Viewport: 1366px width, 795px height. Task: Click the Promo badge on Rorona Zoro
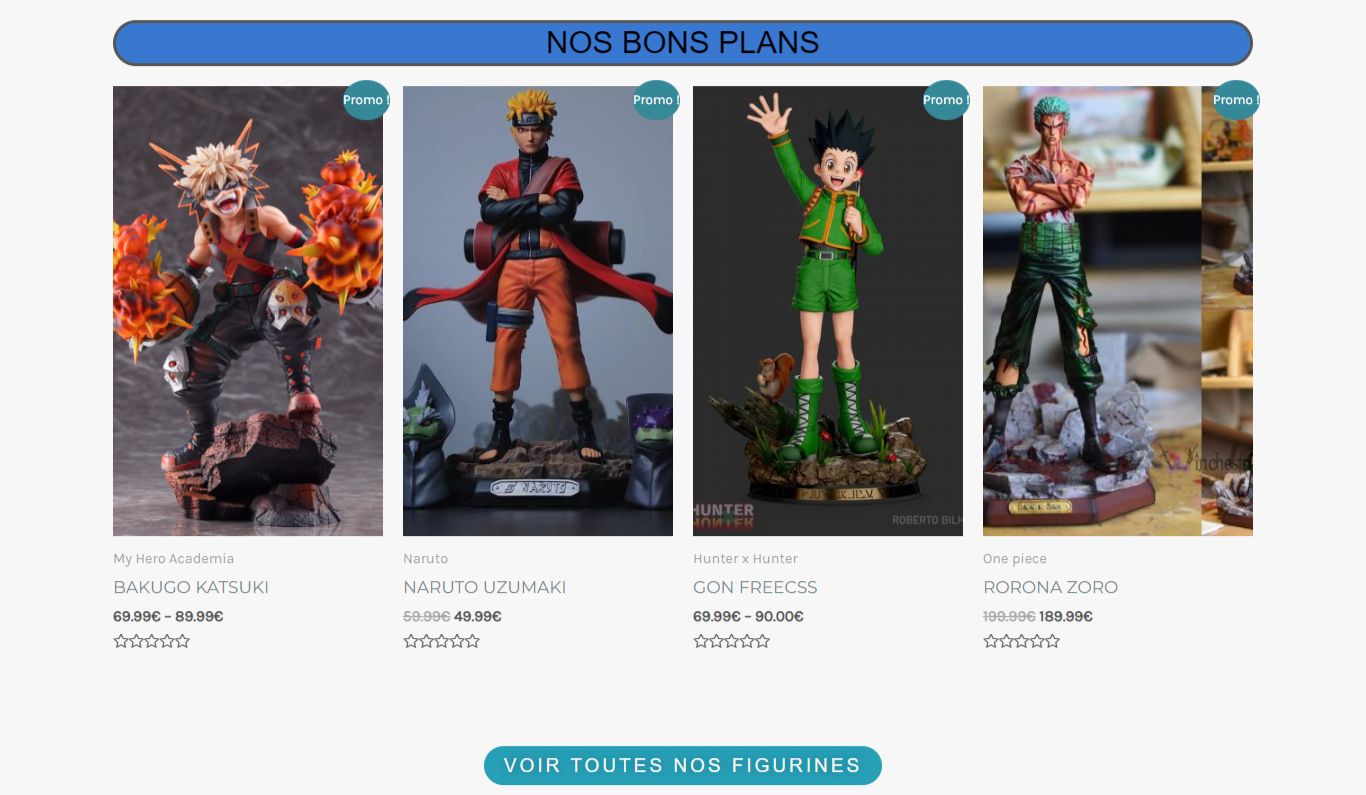tap(1236, 100)
